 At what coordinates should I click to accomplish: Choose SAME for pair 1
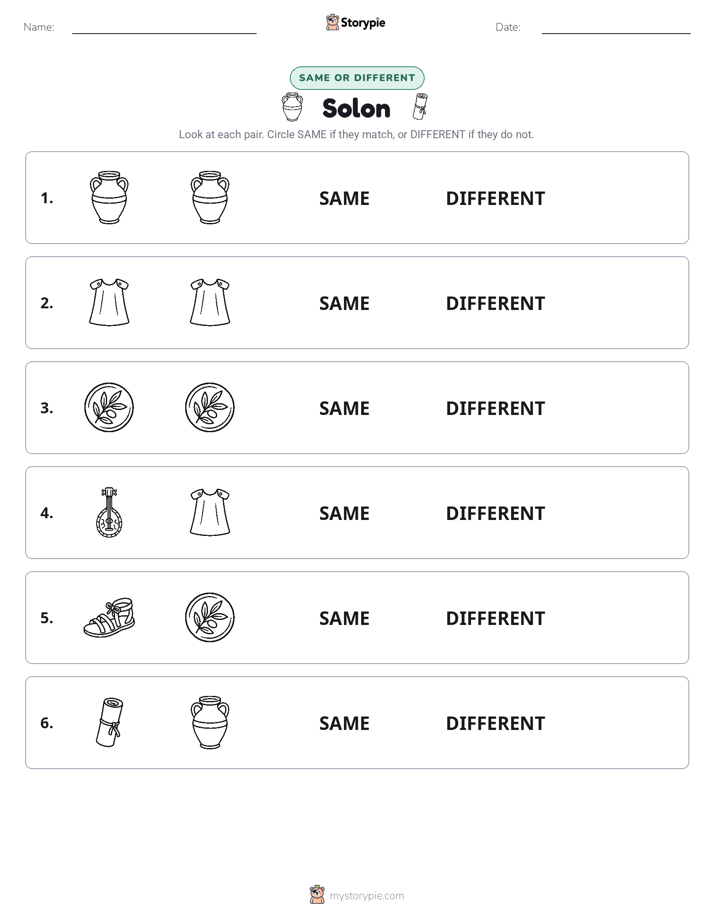(344, 199)
